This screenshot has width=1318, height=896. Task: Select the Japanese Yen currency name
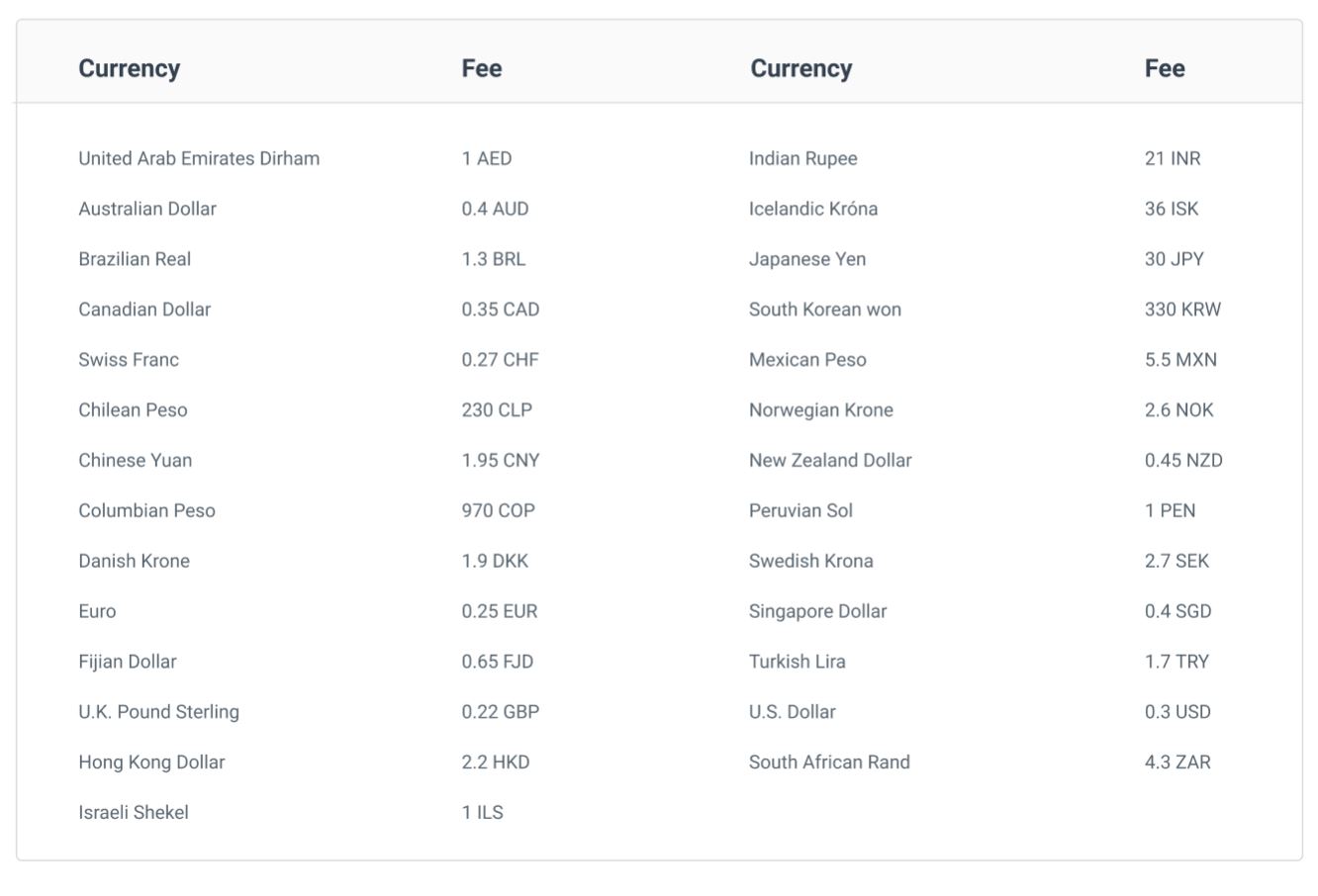807,259
